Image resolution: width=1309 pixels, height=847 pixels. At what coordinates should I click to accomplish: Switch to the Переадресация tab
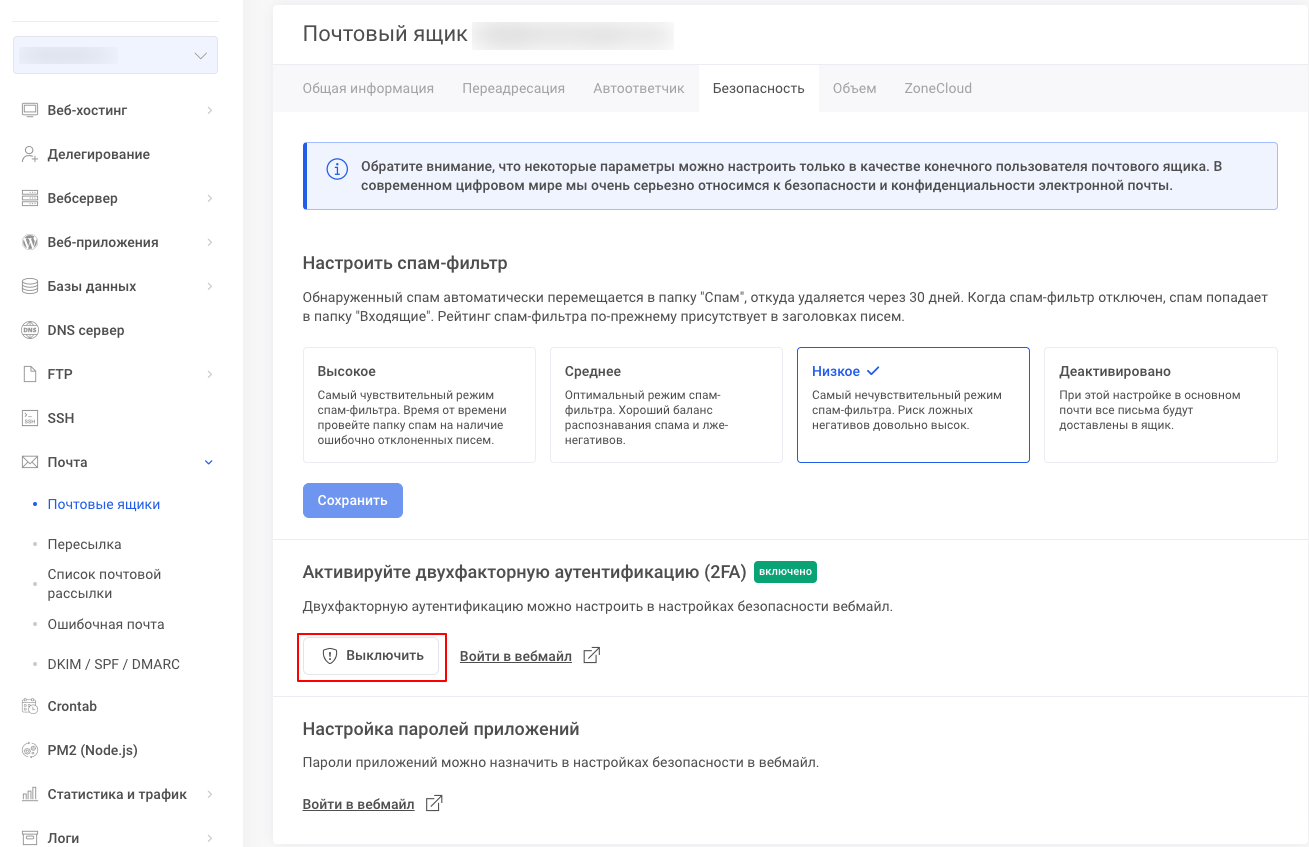513,88
